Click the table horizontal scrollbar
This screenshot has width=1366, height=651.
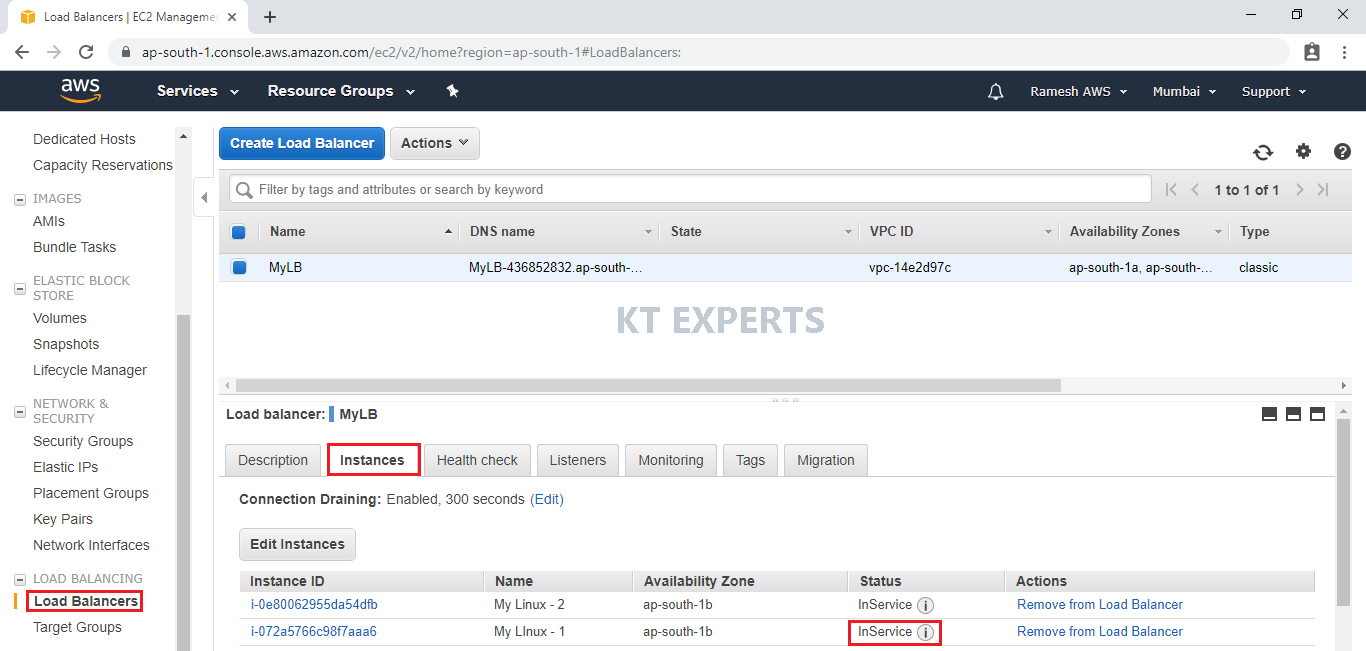648,385
